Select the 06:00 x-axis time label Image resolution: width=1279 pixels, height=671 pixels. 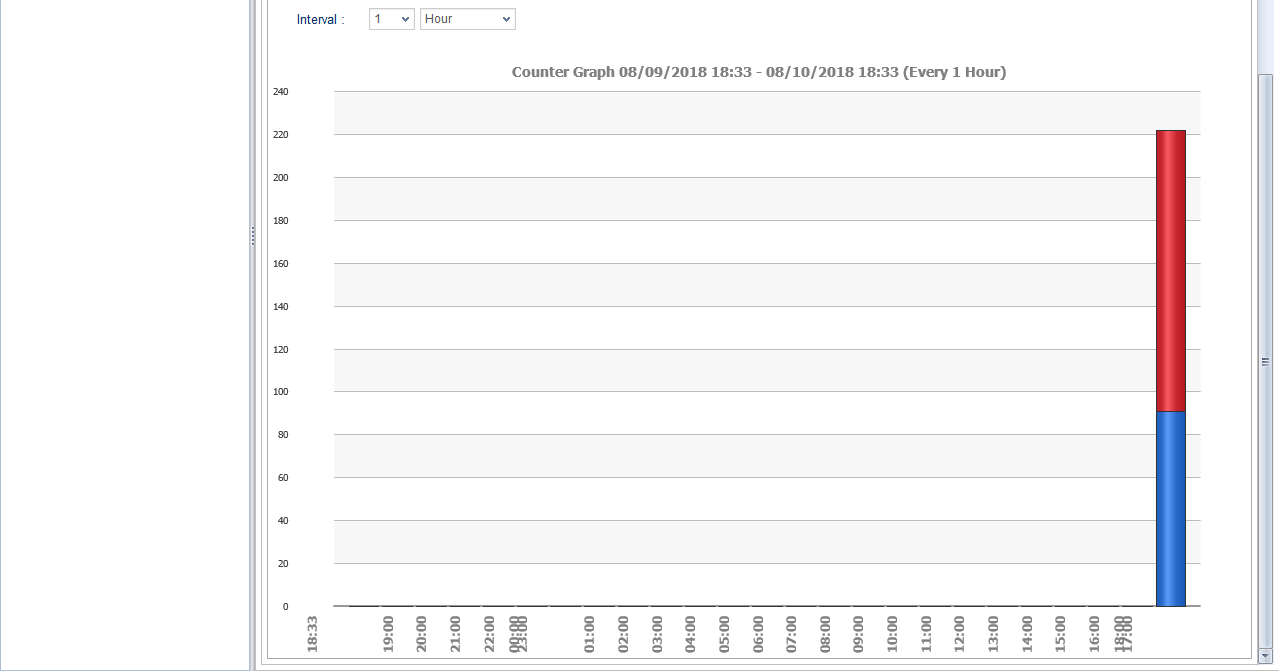point(757,634)
